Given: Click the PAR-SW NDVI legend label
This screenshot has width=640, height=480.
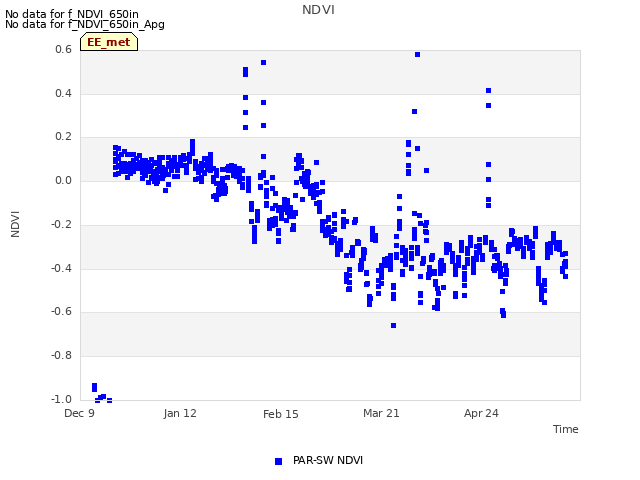Looking at the screenshot, I should [328, 460].
